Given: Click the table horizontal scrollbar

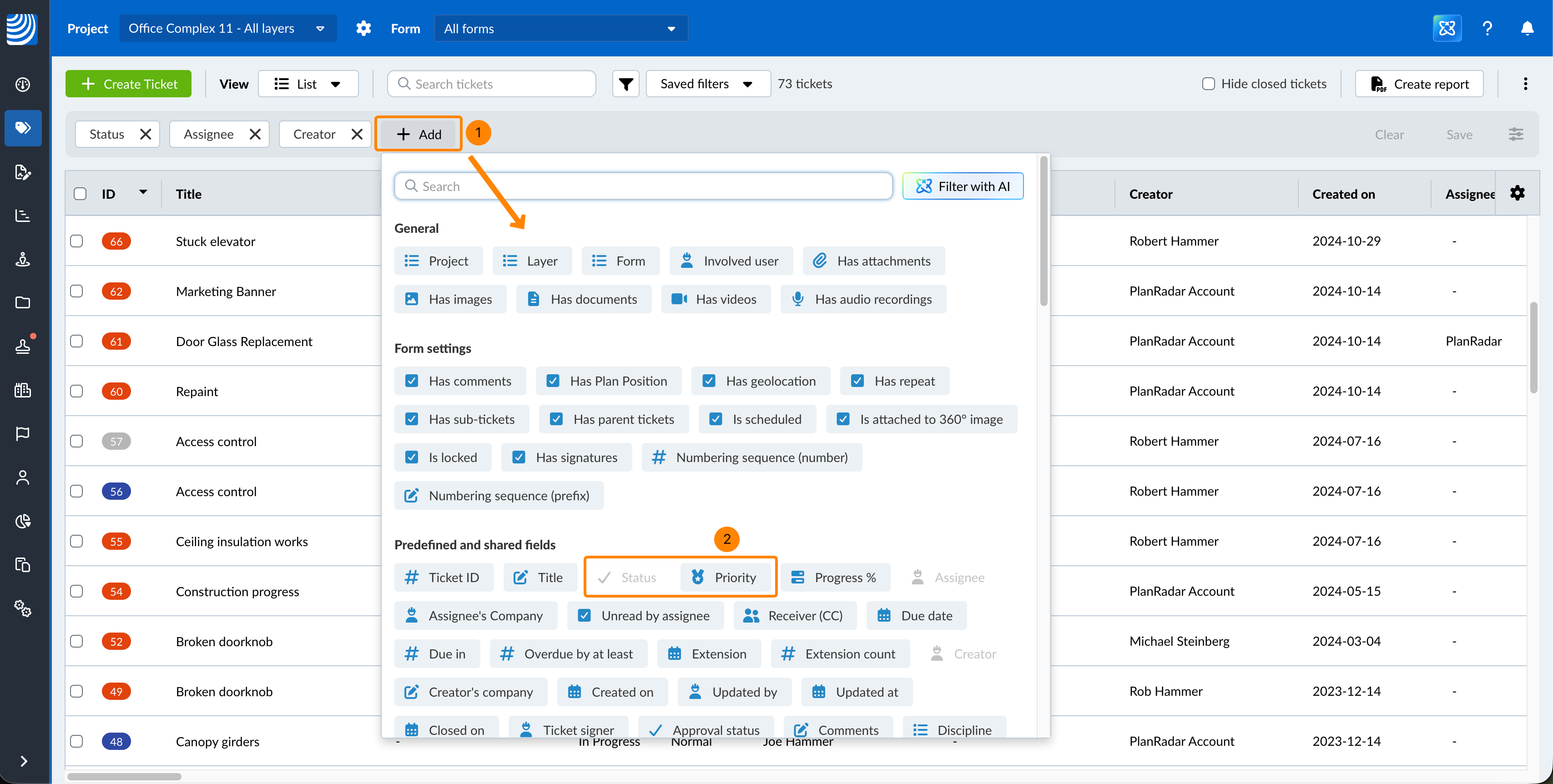Looking at the screenshot, I should pos(124,776).
